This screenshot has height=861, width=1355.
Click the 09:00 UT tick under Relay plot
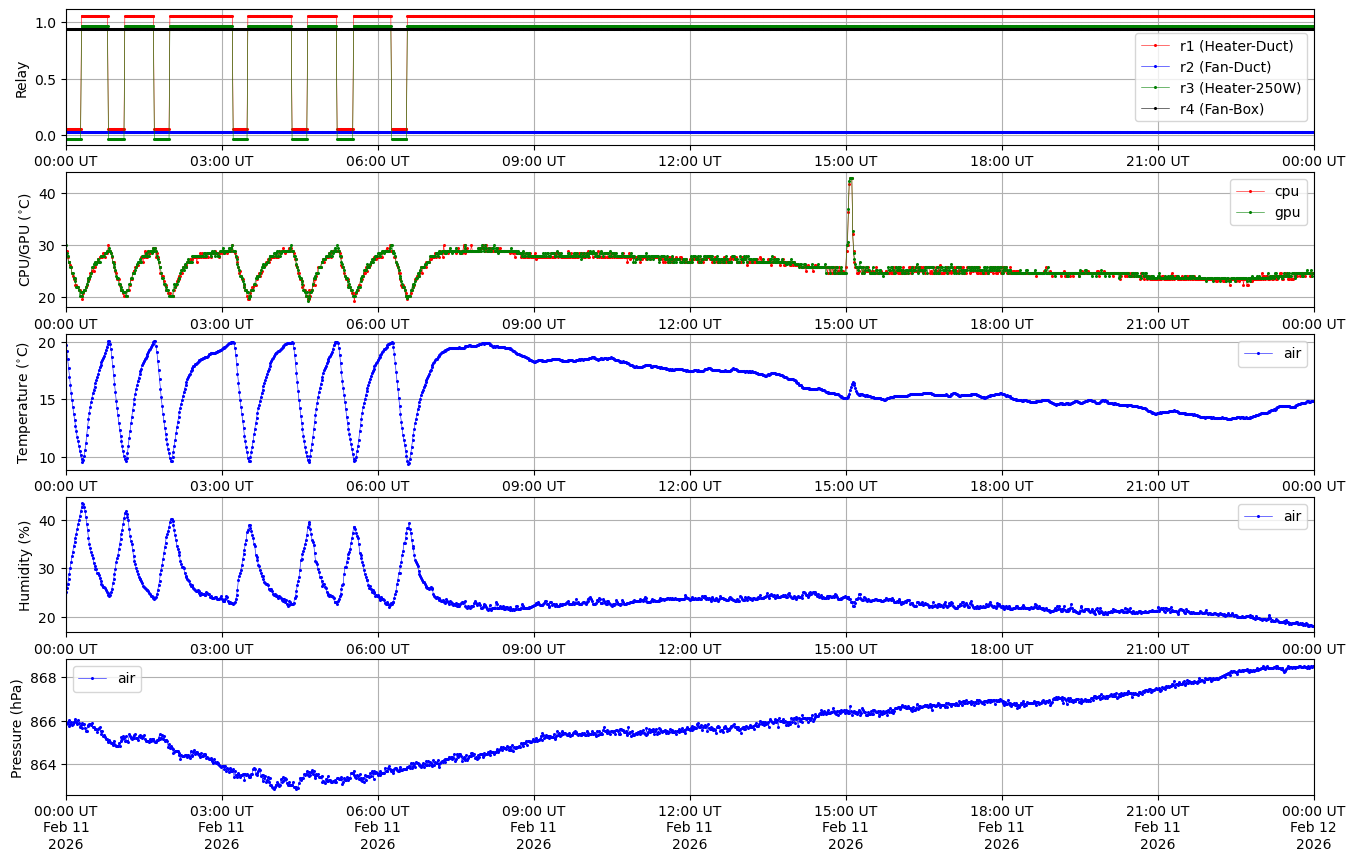click(534, 160)
